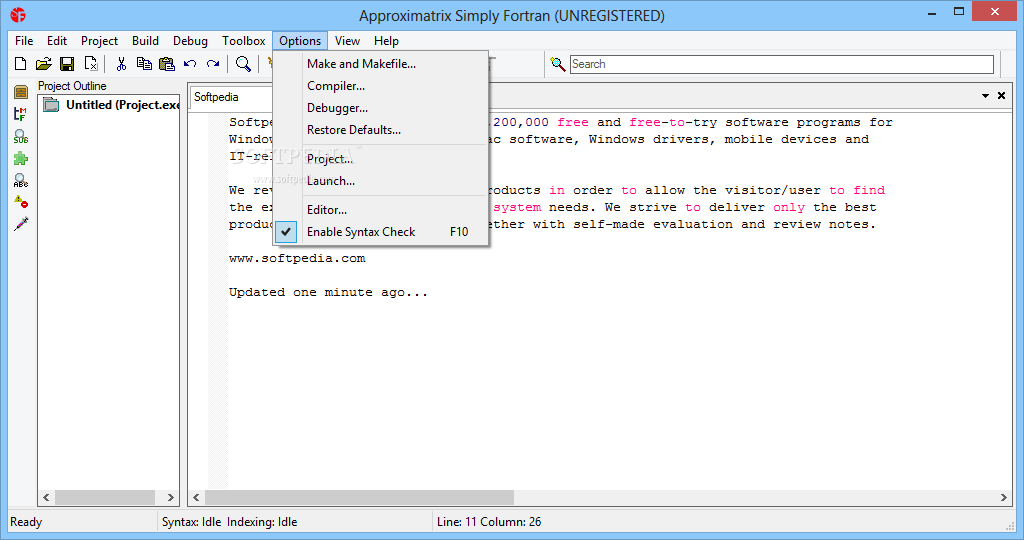Create a new file with the blank page icon
The image size is (1024, 540).
pyautogui.click(x=21, y=64)
